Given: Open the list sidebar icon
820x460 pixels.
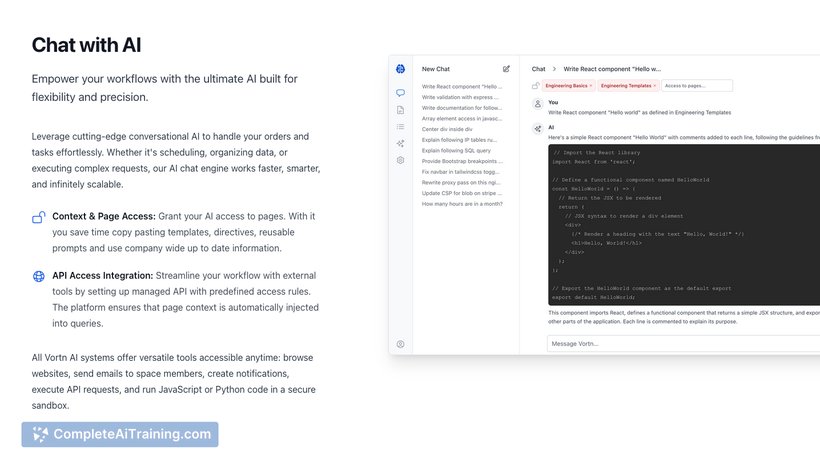Looking at the screenshot, I should click(400, 126).
